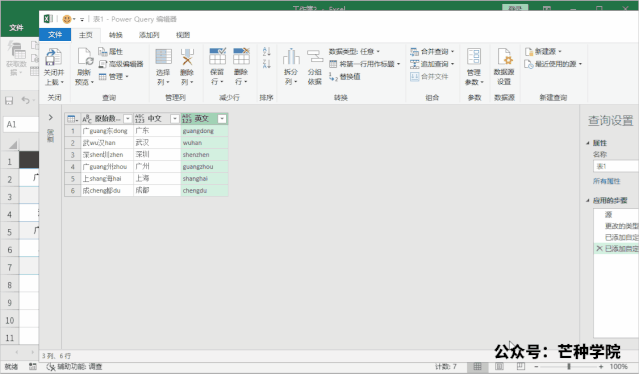Viewport: 639px width, 374px height.
Task: Click the table corner menu icon in grid
Action: click(x=72, y=119)
